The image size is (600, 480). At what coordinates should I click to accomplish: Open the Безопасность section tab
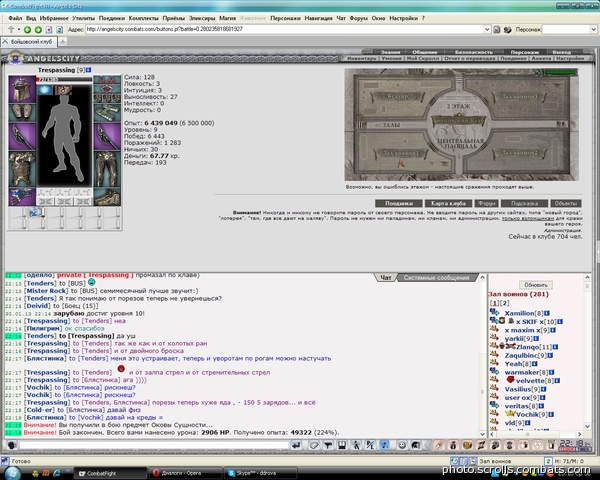click(474, 52)
